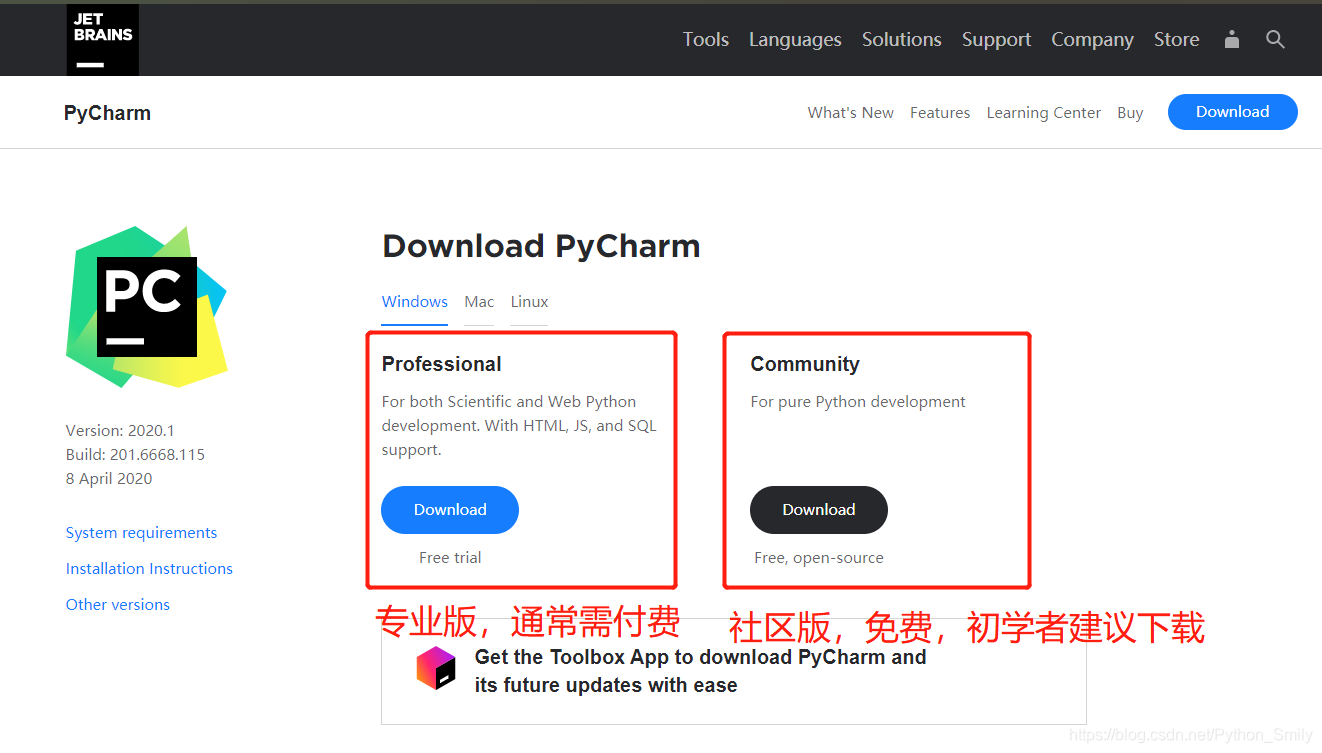Viewport: 1322px width, 753px height.
Task: Open the Buy page
Action: (1130, 113)
